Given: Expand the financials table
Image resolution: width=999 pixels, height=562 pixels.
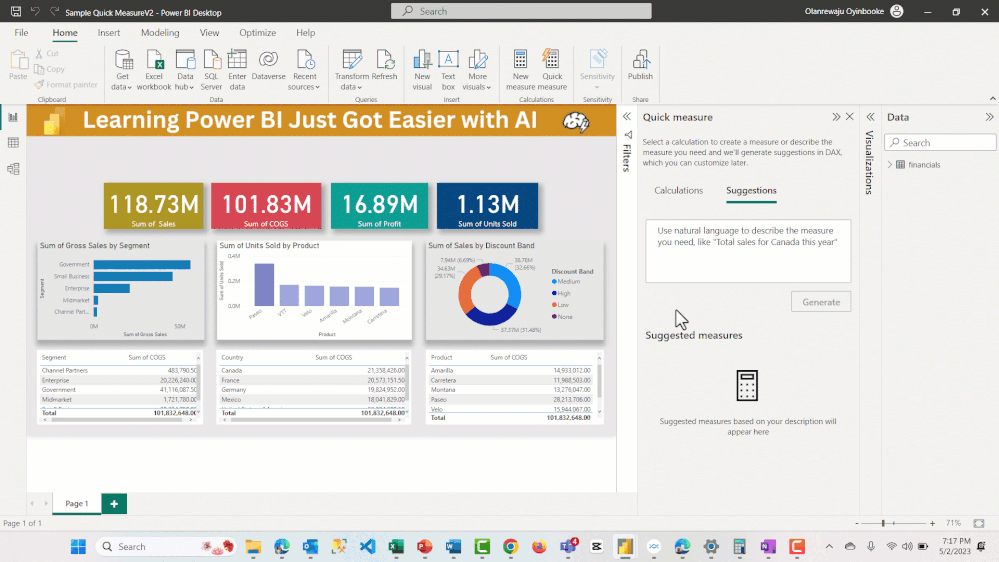Looking at the screenshot, I should [890, 164].
